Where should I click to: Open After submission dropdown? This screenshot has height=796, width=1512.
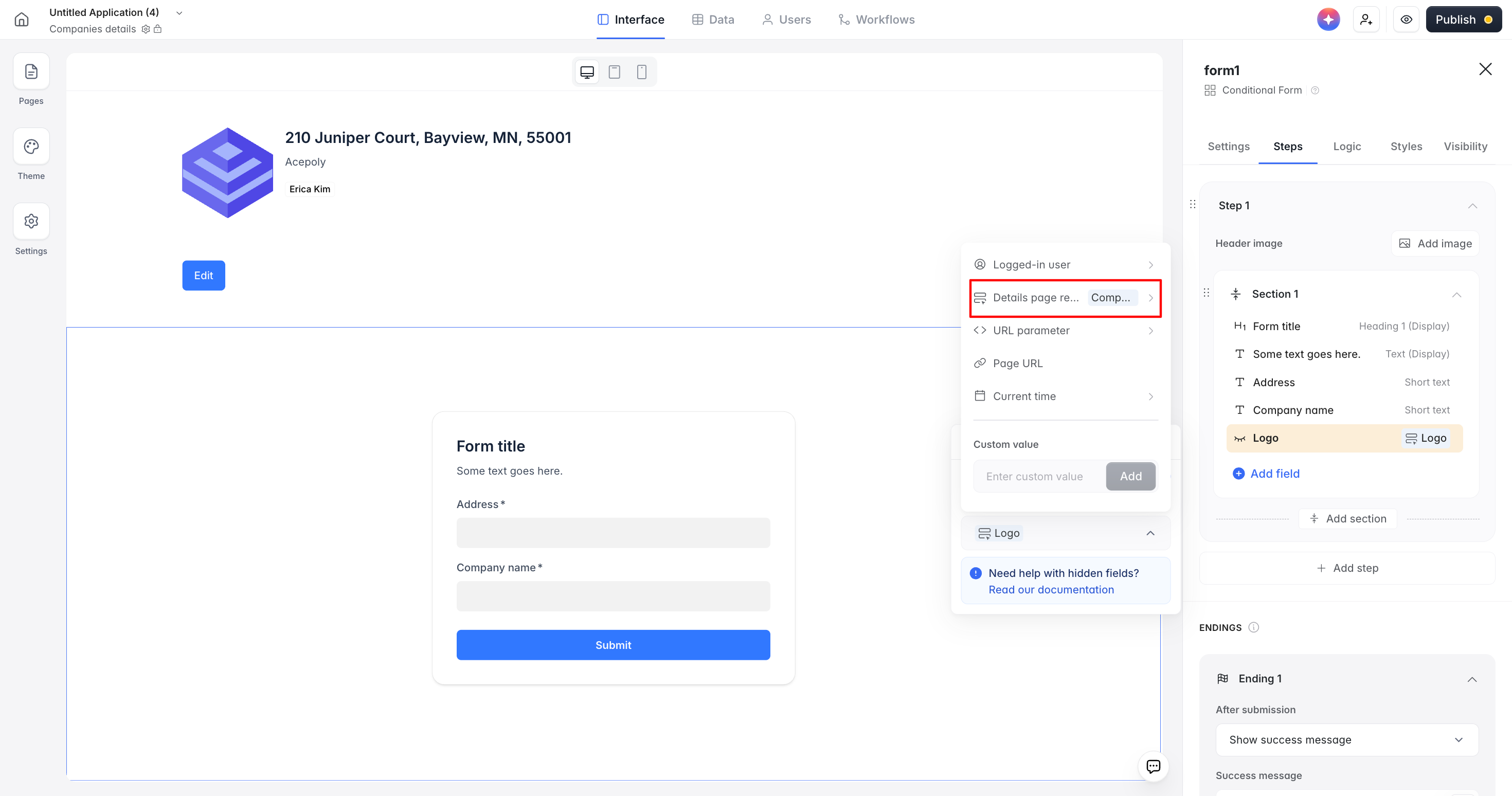coord(1346,739)
